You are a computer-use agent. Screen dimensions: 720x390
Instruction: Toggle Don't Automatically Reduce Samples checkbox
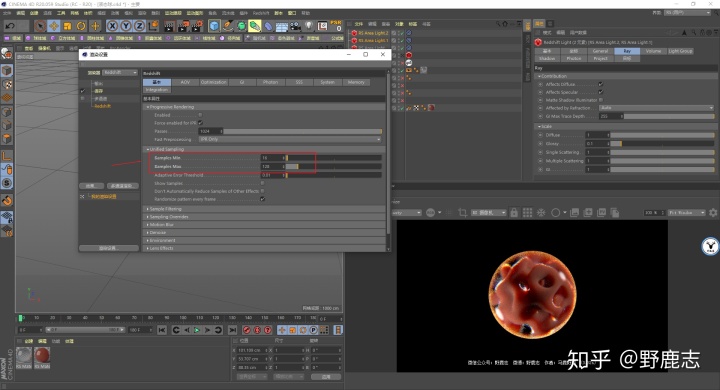tap(263, 191)
